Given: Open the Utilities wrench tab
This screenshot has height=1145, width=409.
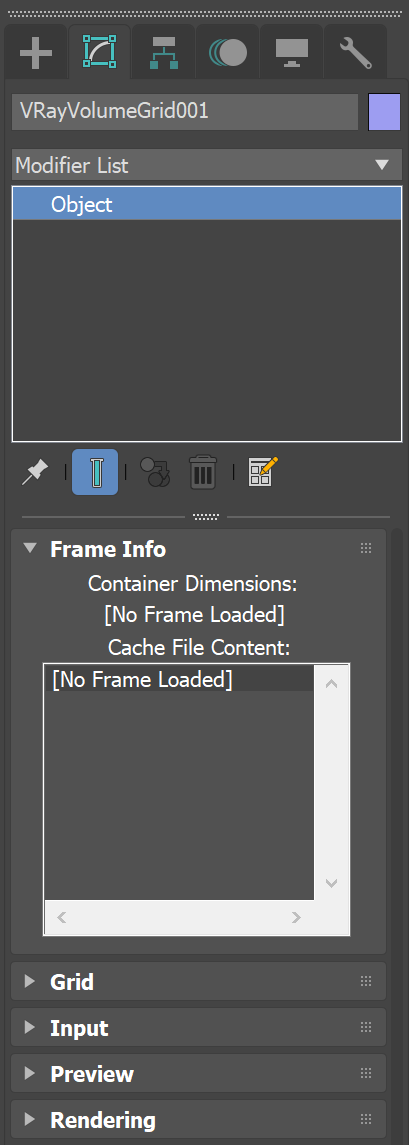Looking at the screenshot, I should (356, 53).
